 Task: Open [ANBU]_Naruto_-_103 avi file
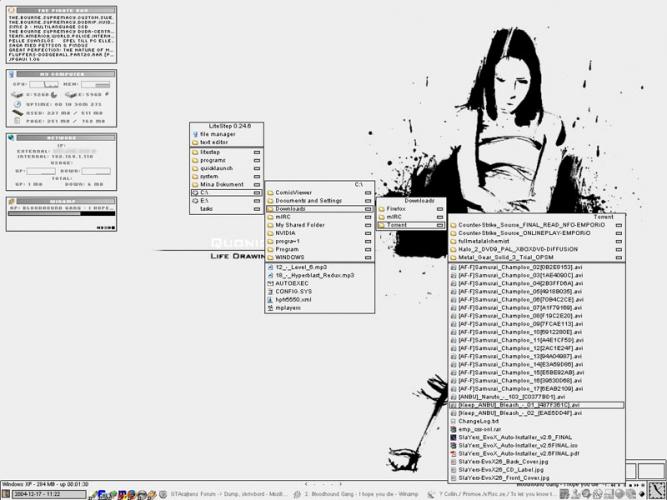click(x=536, y=397)
